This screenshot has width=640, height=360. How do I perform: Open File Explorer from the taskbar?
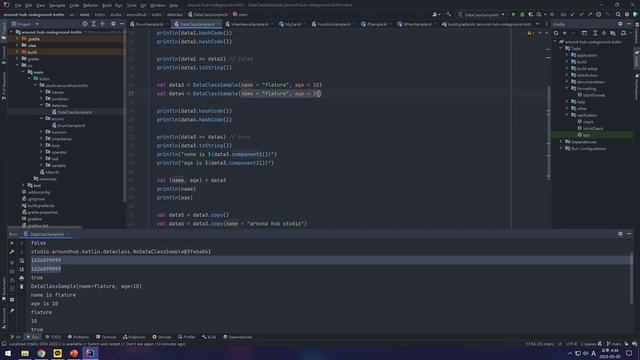[x=25, y=353]
